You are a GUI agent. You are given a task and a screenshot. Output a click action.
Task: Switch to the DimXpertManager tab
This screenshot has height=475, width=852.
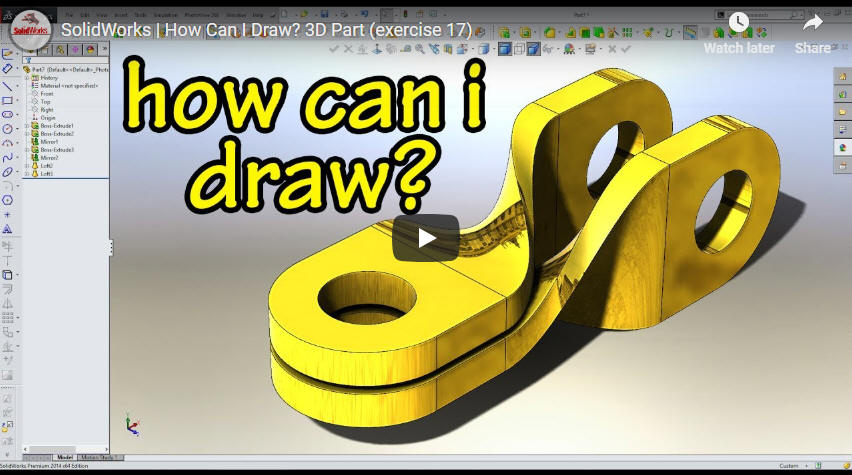75,49
